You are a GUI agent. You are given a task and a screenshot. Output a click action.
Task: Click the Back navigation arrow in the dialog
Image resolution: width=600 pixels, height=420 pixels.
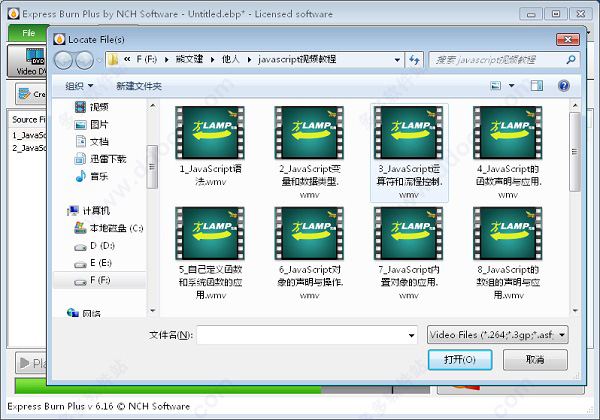(64, 60)
